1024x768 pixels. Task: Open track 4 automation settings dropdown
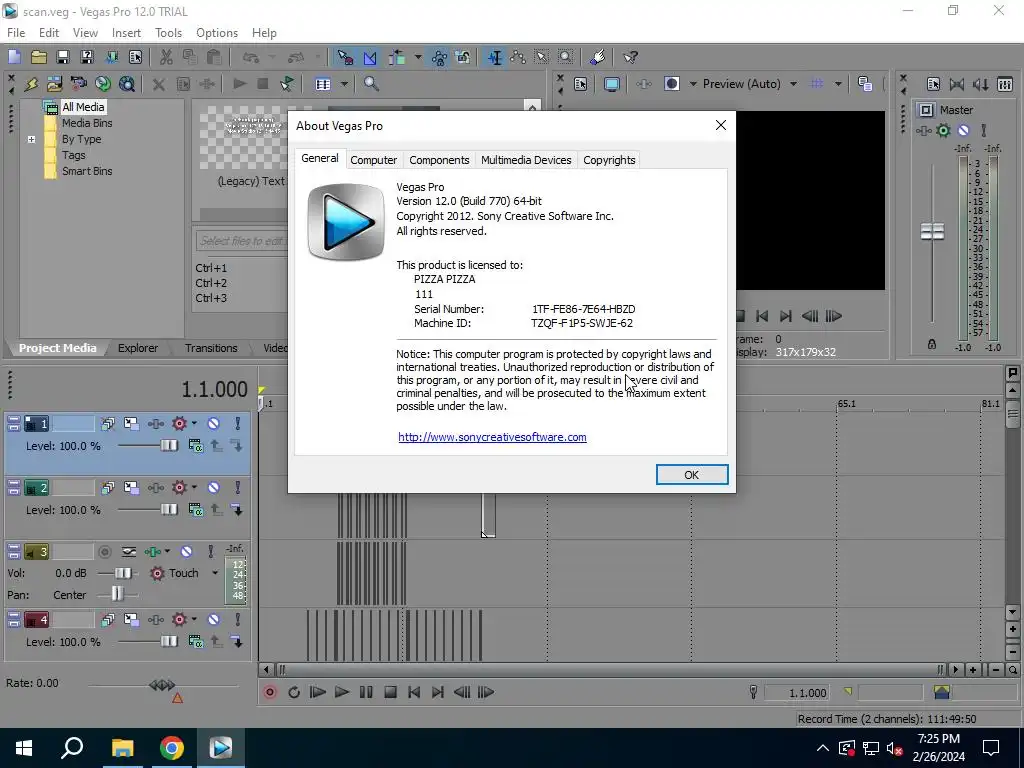tap(194, 619)
